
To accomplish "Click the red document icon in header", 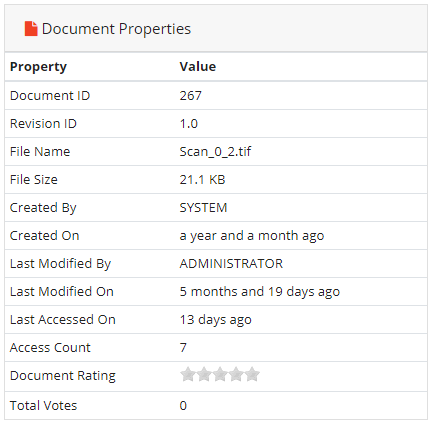I will 31,29.
